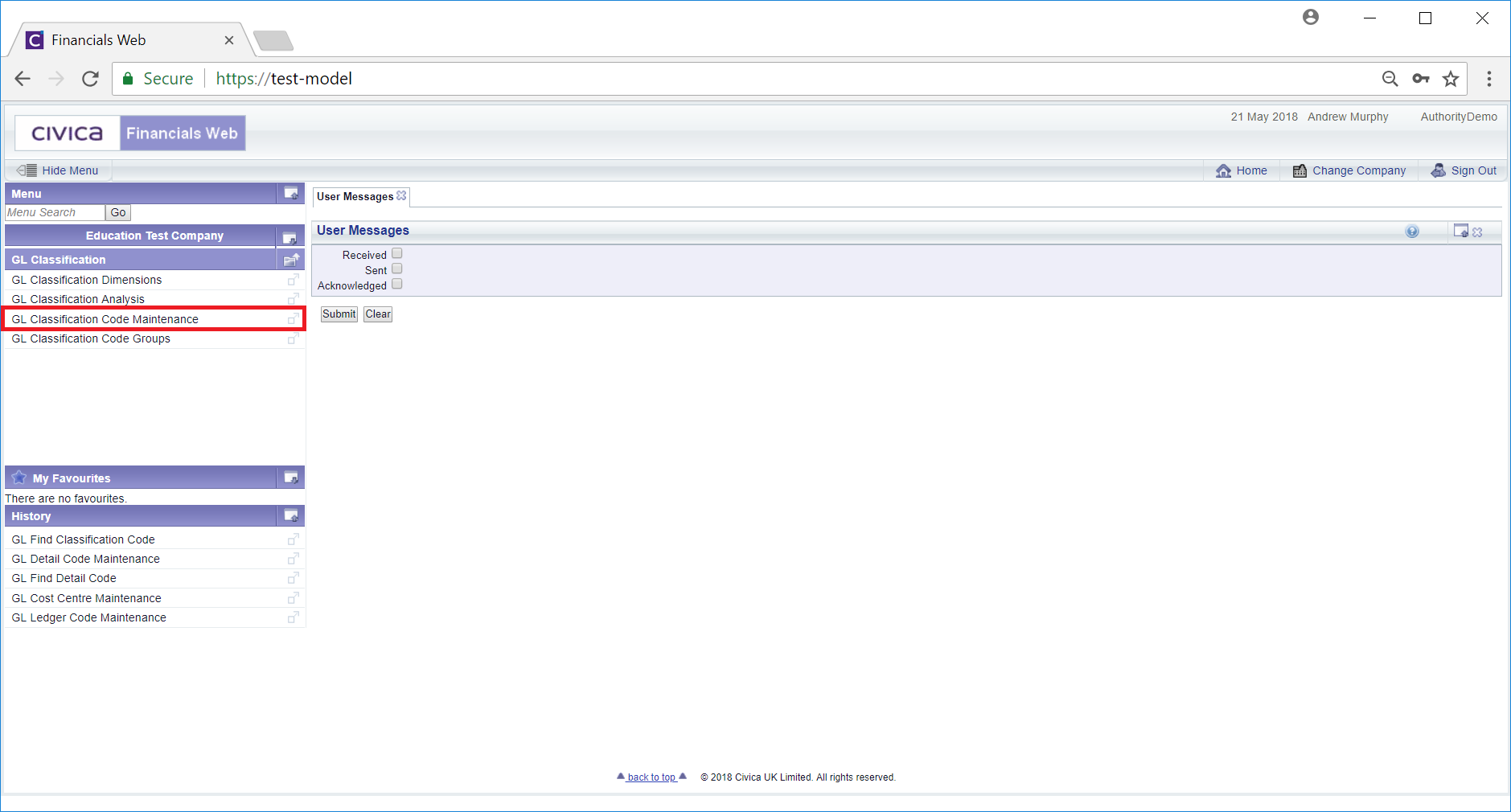Open GL Find Classification Code popout icon
This screenshot has height=812, width=1511.
[294, 539]
